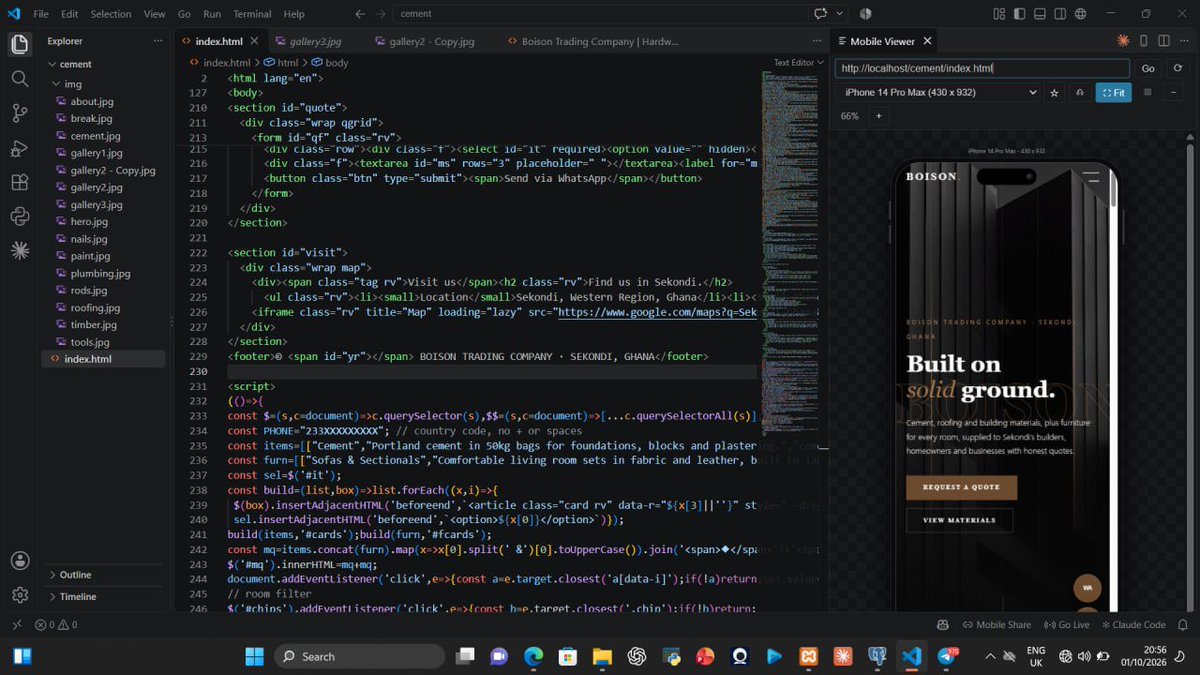The width and height of the screenshot is (1200, 675).
Task: Open Run and Debug view
Action: click(19, 148)
